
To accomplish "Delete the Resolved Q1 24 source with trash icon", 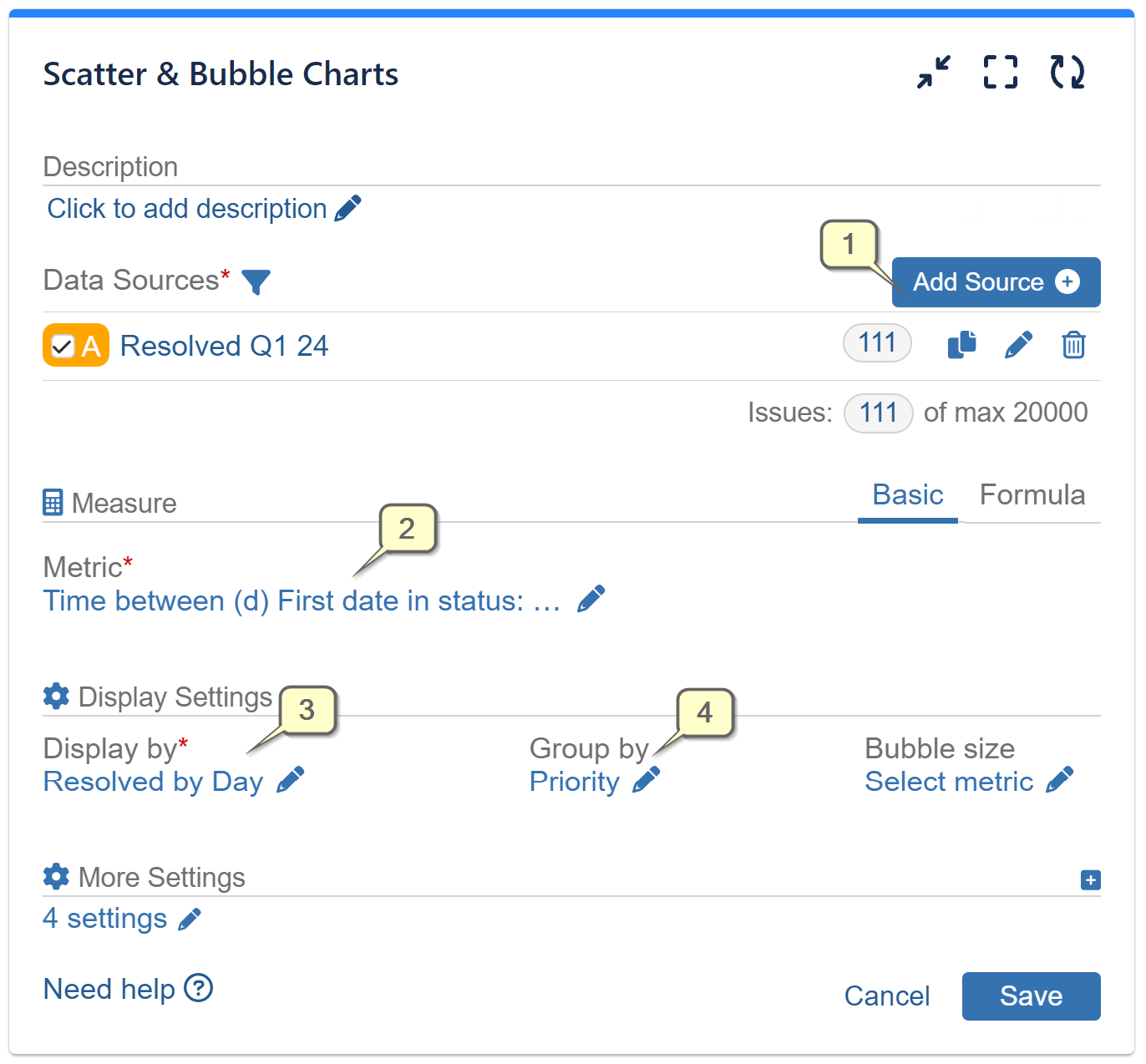I will (1074, 344).
